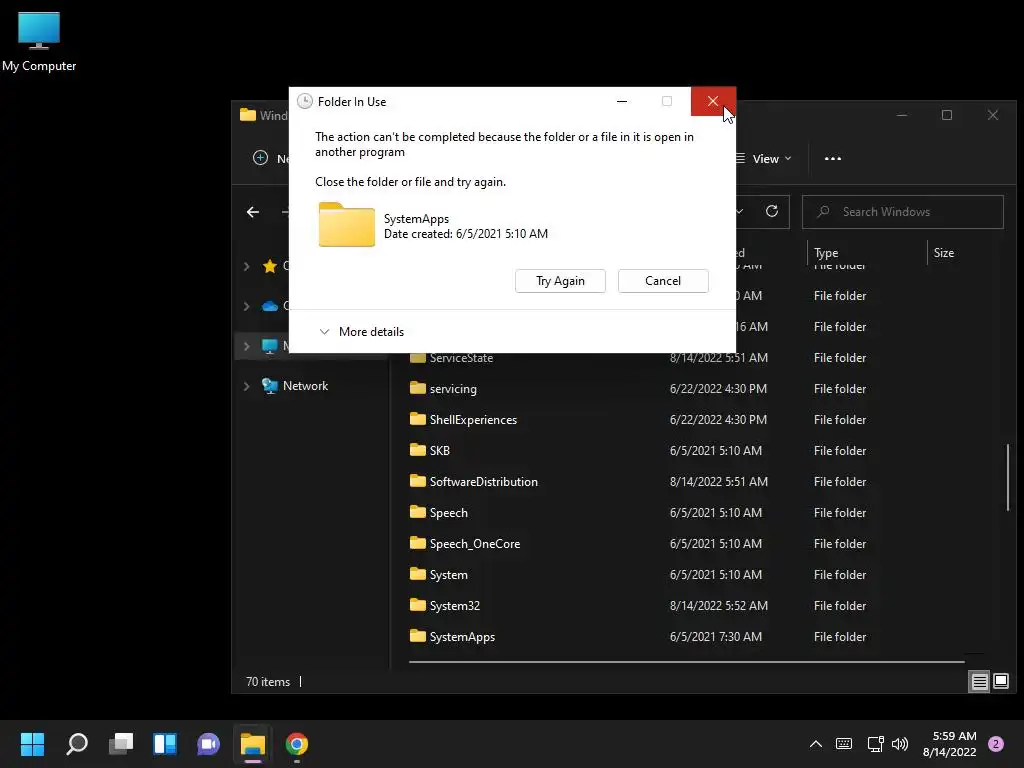Click the New plus icon in Explorer toolbar

260,158
